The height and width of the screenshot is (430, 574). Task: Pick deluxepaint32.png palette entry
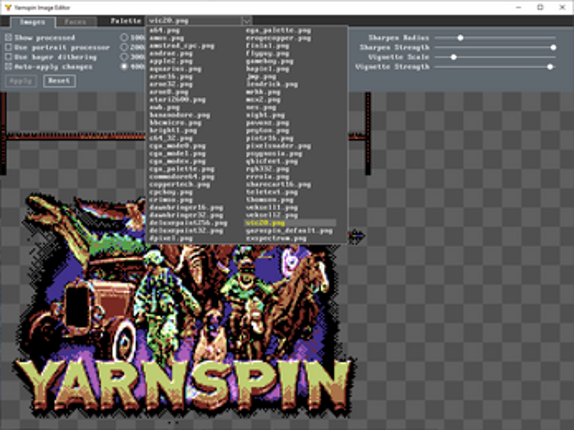pyautogui.click(x=186, y=230)
